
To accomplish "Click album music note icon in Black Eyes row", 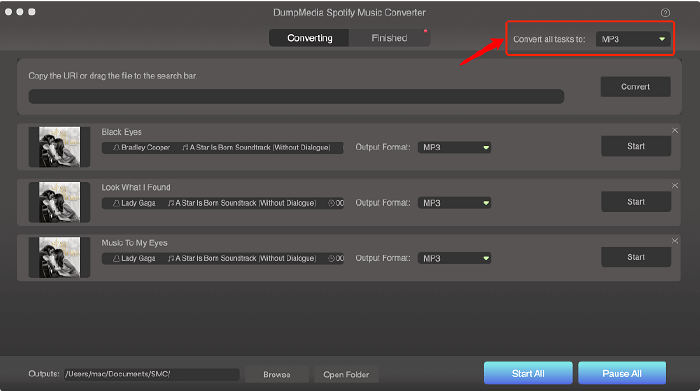I will (x=185, y=147).
